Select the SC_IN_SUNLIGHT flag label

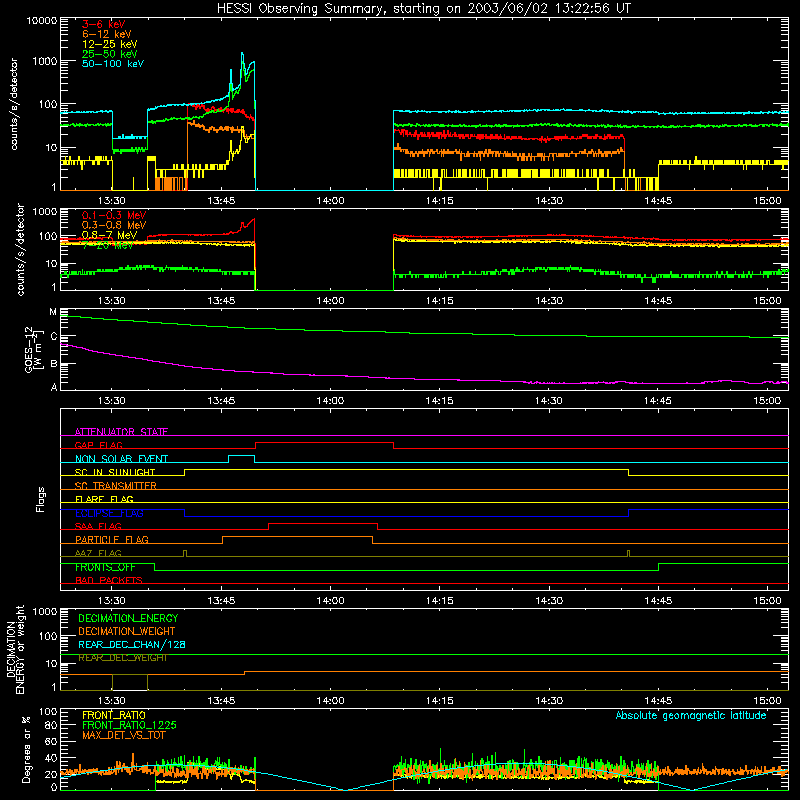click(115, 472)
